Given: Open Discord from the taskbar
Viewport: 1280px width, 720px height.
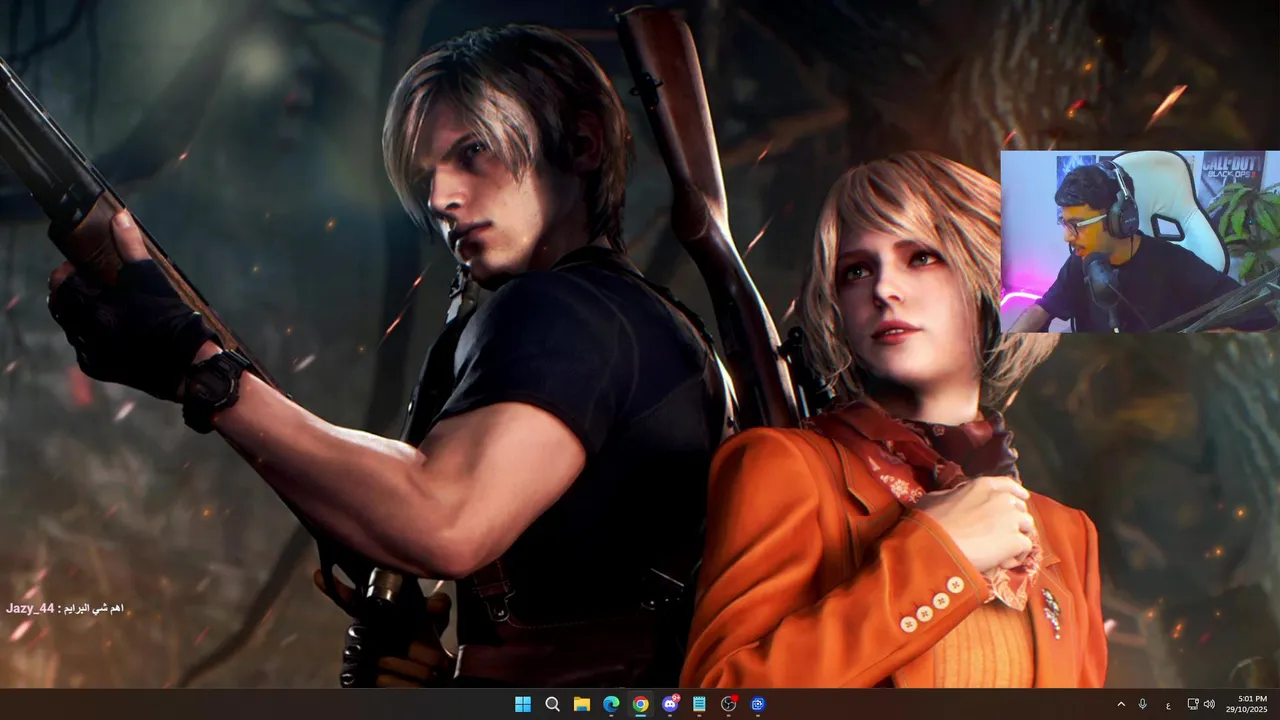Looking at the screenshot, I should click(670, 704).
